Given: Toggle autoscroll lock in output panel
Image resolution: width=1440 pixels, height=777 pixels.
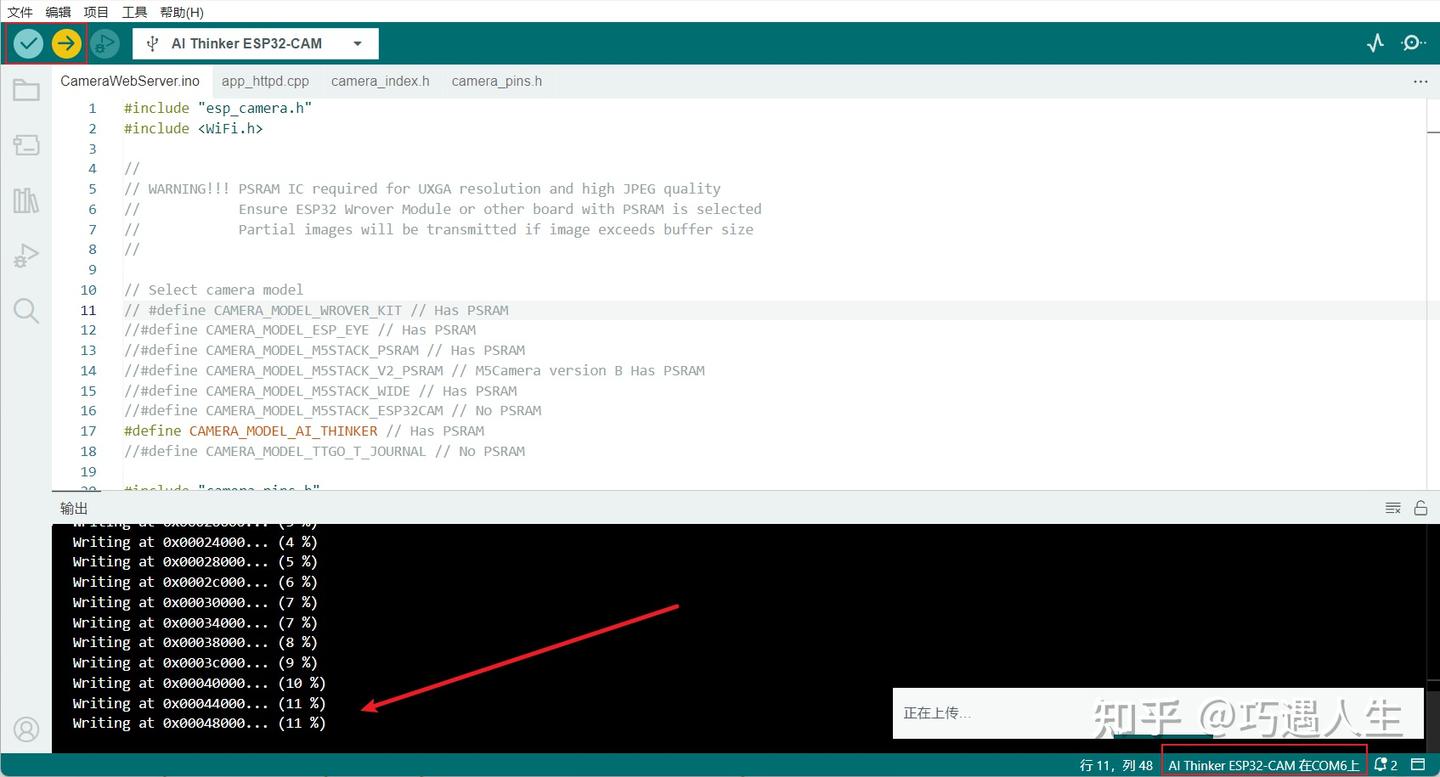Looking at the screenshot, I should pyautogui.click(x=1421, y=507).
